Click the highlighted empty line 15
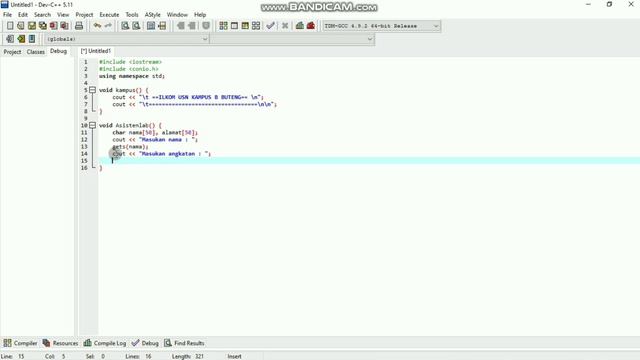 tap(369, 161)
